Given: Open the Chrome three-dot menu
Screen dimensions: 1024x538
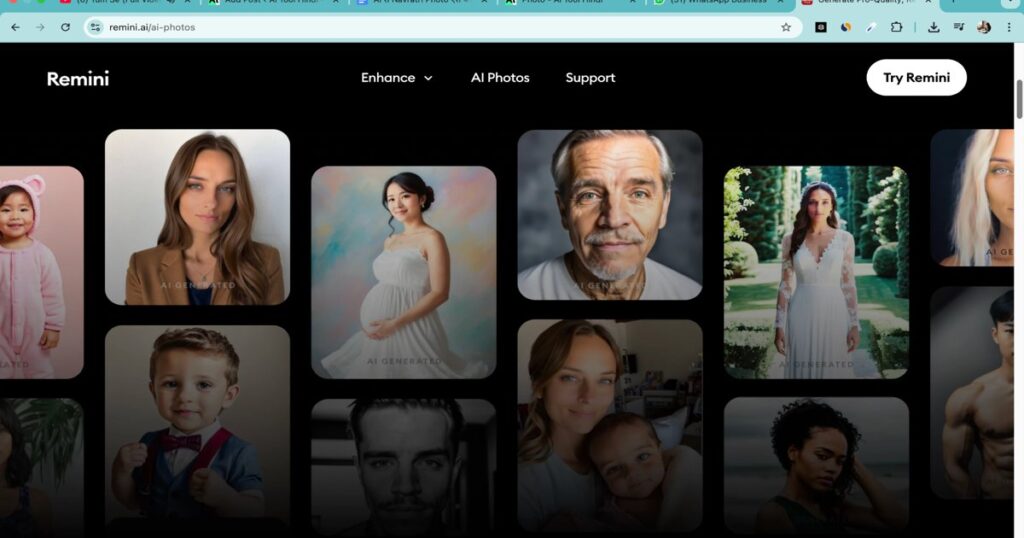Looking at the screenshot, I should [1010, 27].
